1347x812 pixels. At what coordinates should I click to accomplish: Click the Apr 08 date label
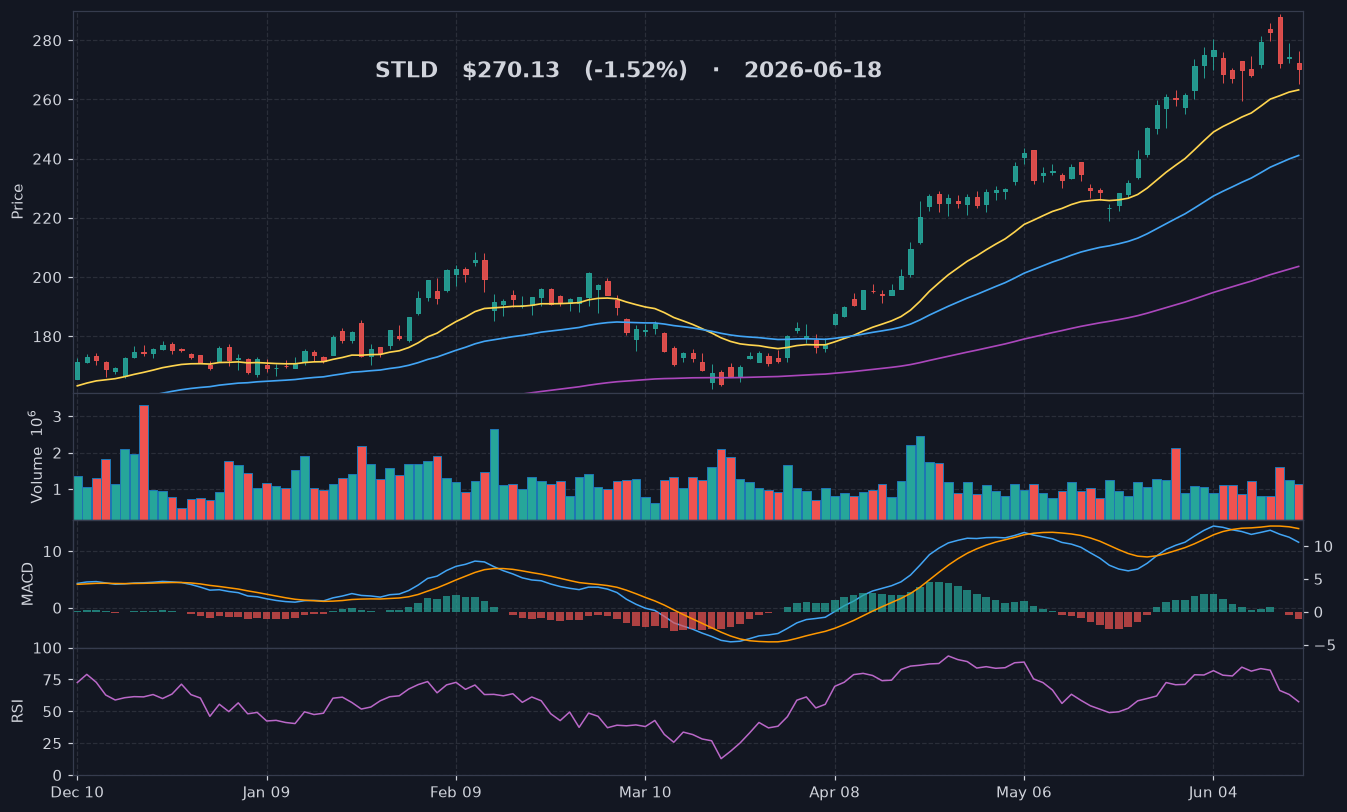pos(835,792)
